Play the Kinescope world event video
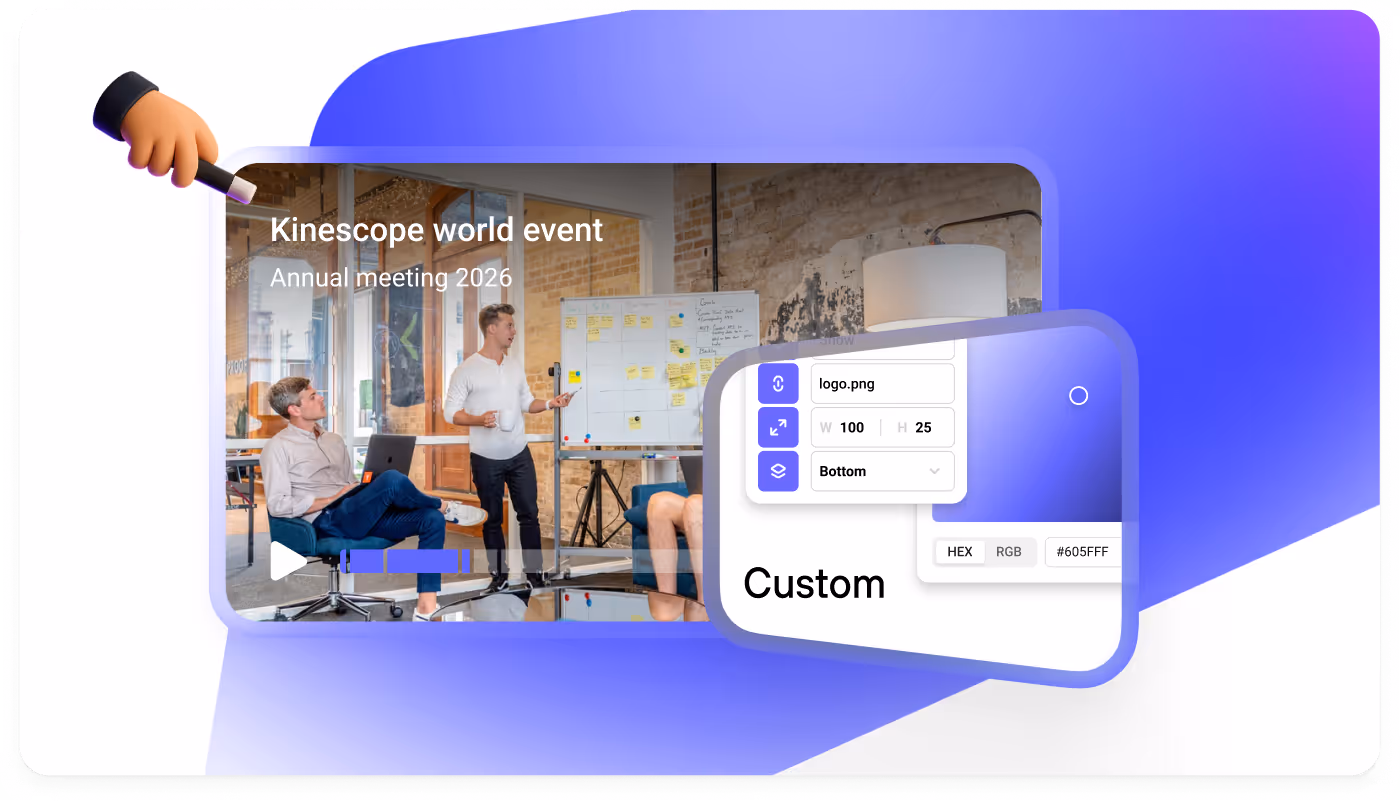The width and height of the screenshot is (1400, 805). coord(288,561)
